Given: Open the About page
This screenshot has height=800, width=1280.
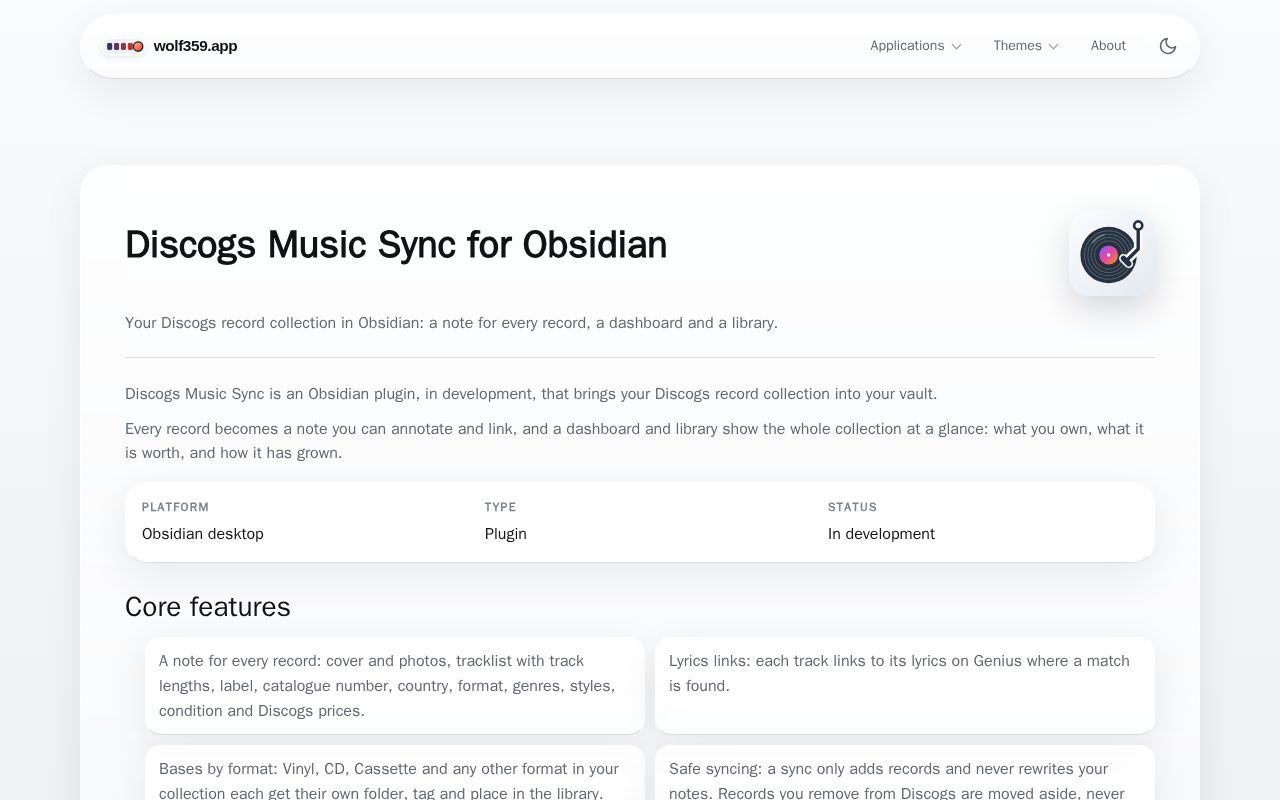Looking at the screenshot, I should [x=1108, y=46].
